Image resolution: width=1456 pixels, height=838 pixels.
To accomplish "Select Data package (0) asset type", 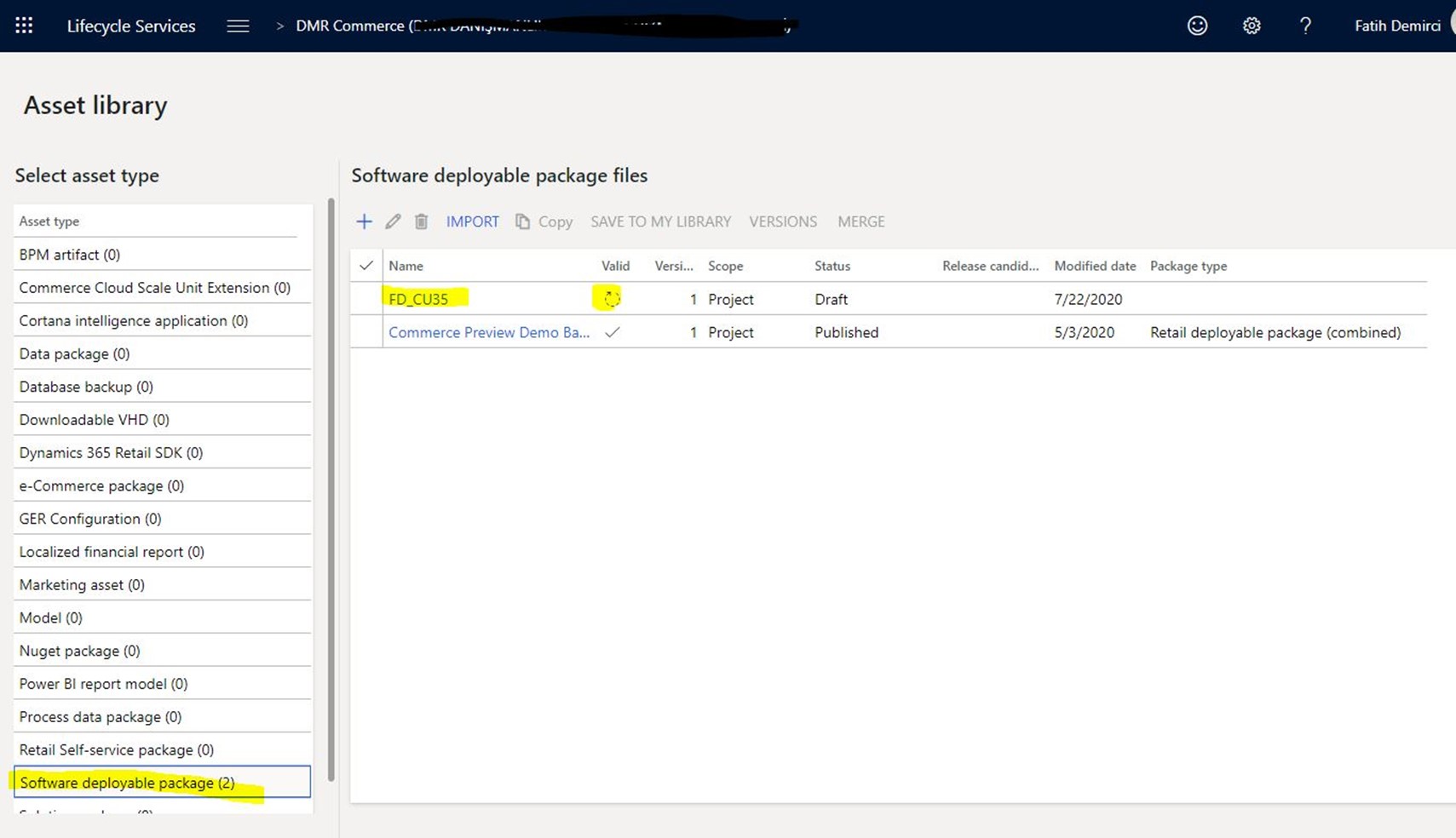I will point(162,353).
